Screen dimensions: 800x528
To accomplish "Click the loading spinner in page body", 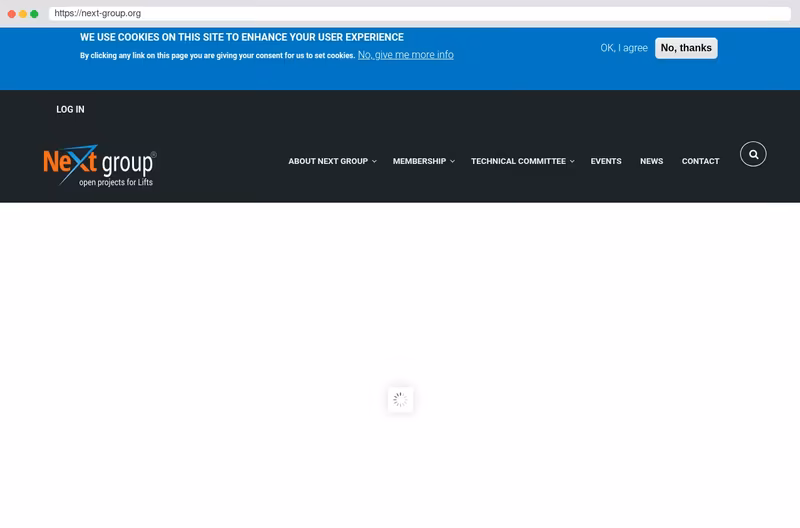I will (x=401, y=399).
